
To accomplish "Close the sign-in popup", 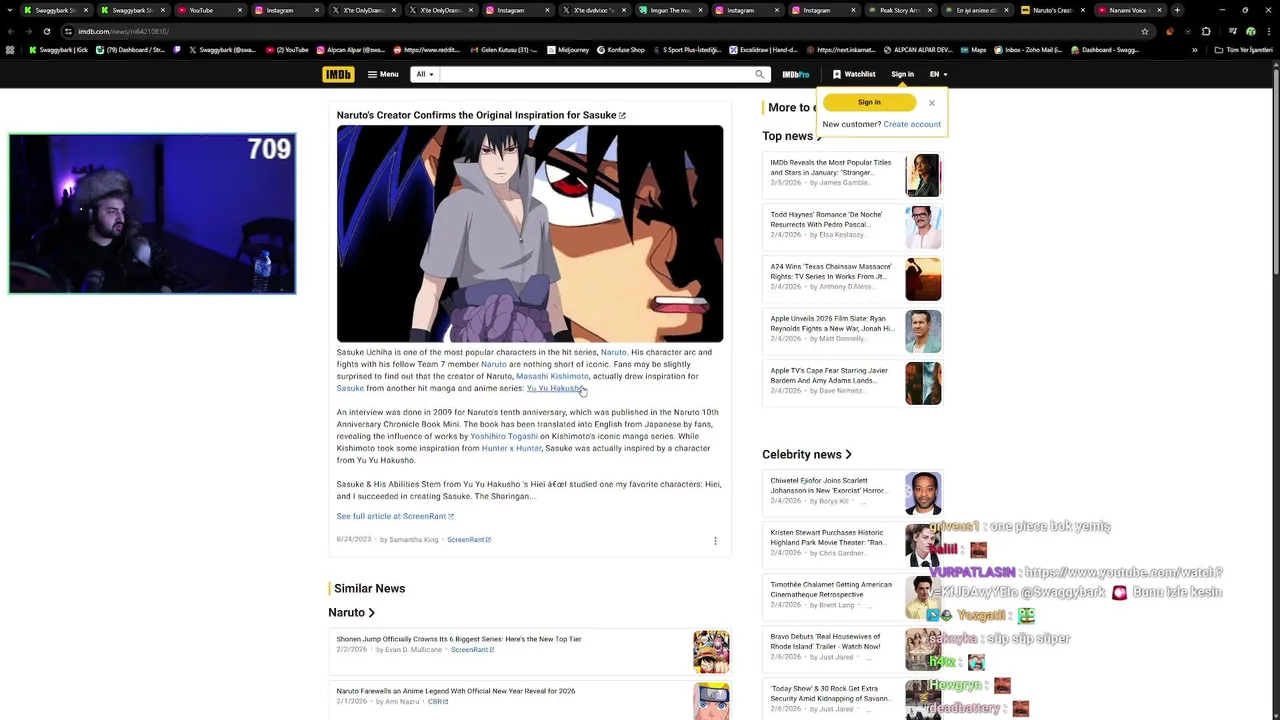I will tap(932, 103).
